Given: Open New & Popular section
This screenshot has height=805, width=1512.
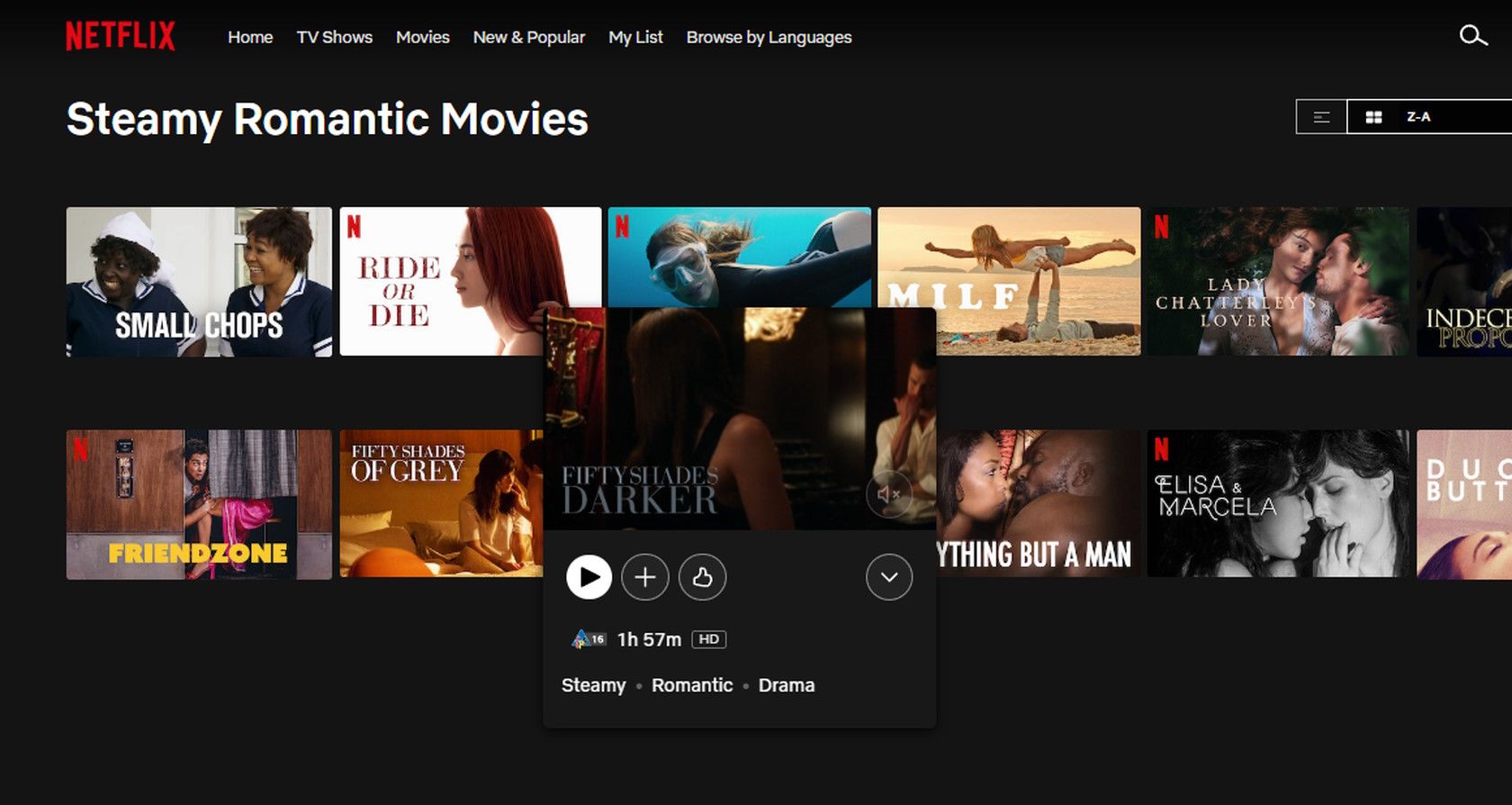Looking at the screenshot, I should tap(529, 37).
